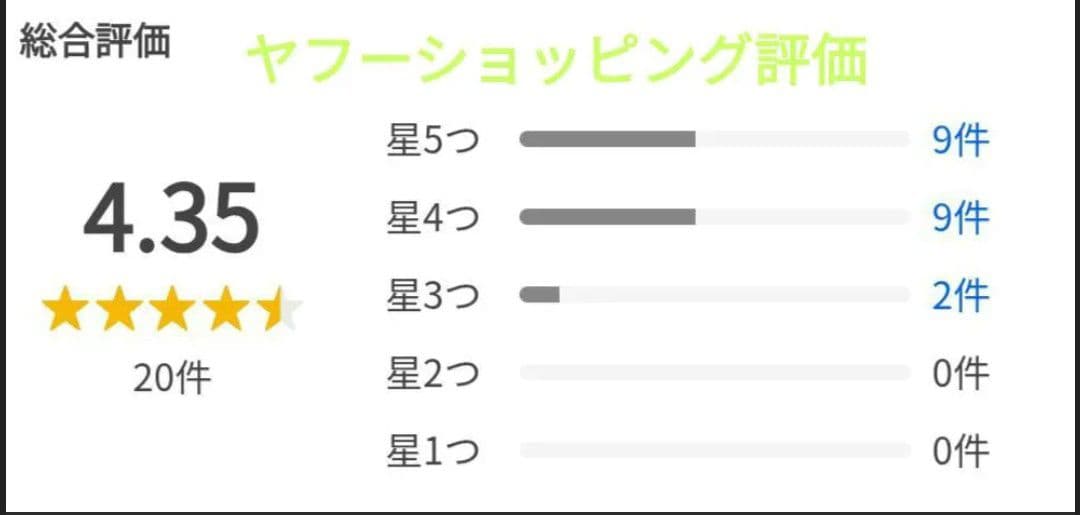Click the 星5つ rating bar
Screen dimensions: 1080x515
pyautogui.click(x=714, y=139)
